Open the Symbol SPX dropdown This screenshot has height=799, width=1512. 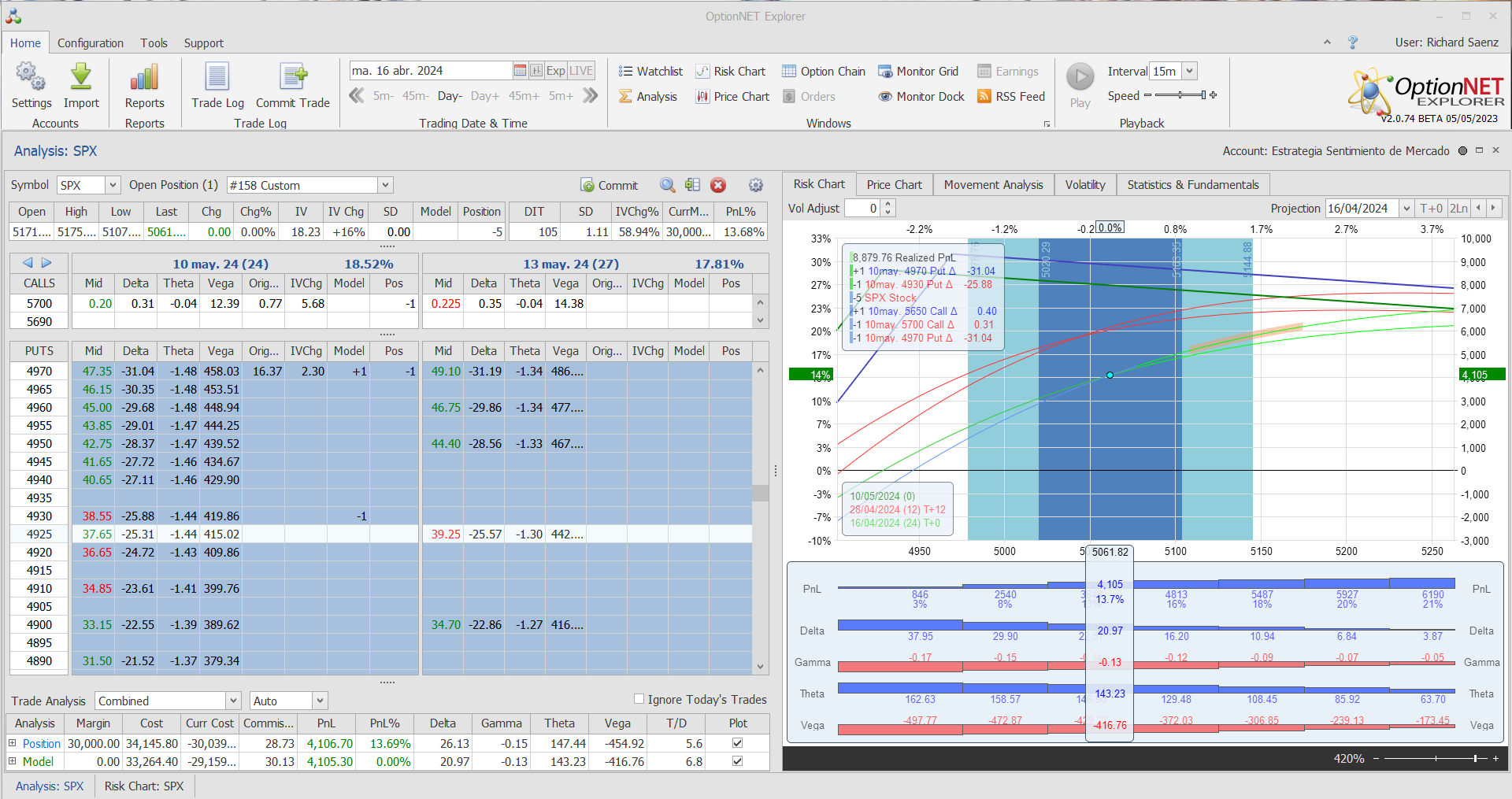(113, 185)
